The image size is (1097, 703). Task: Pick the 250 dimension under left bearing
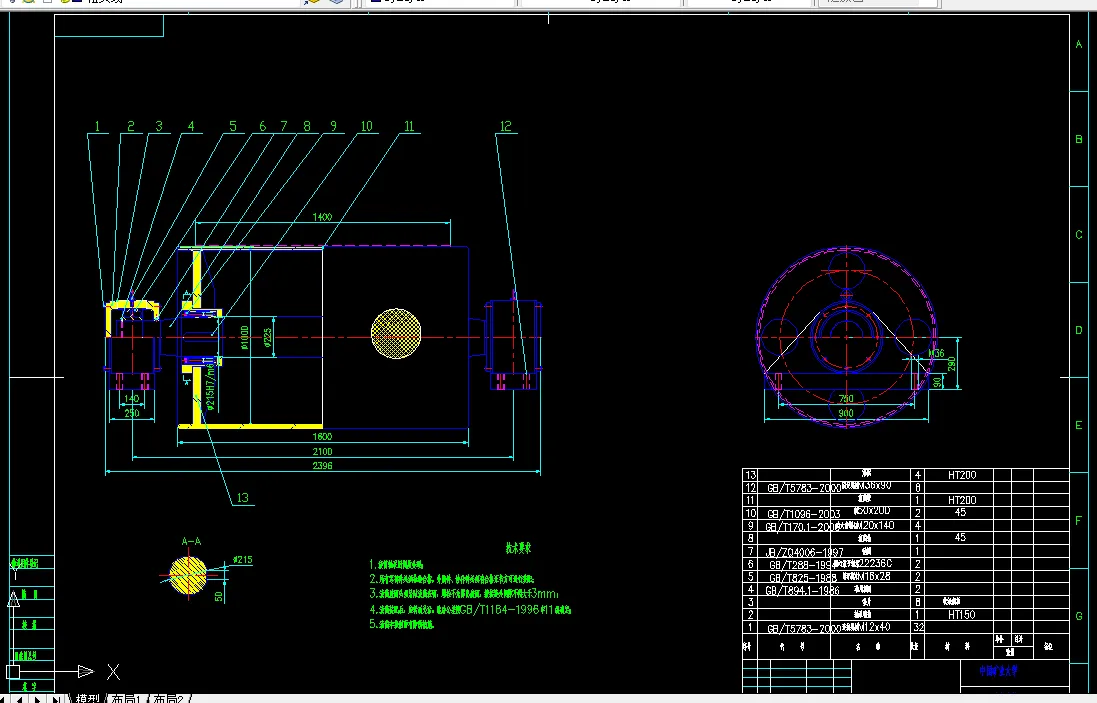[x=132, y=413]
